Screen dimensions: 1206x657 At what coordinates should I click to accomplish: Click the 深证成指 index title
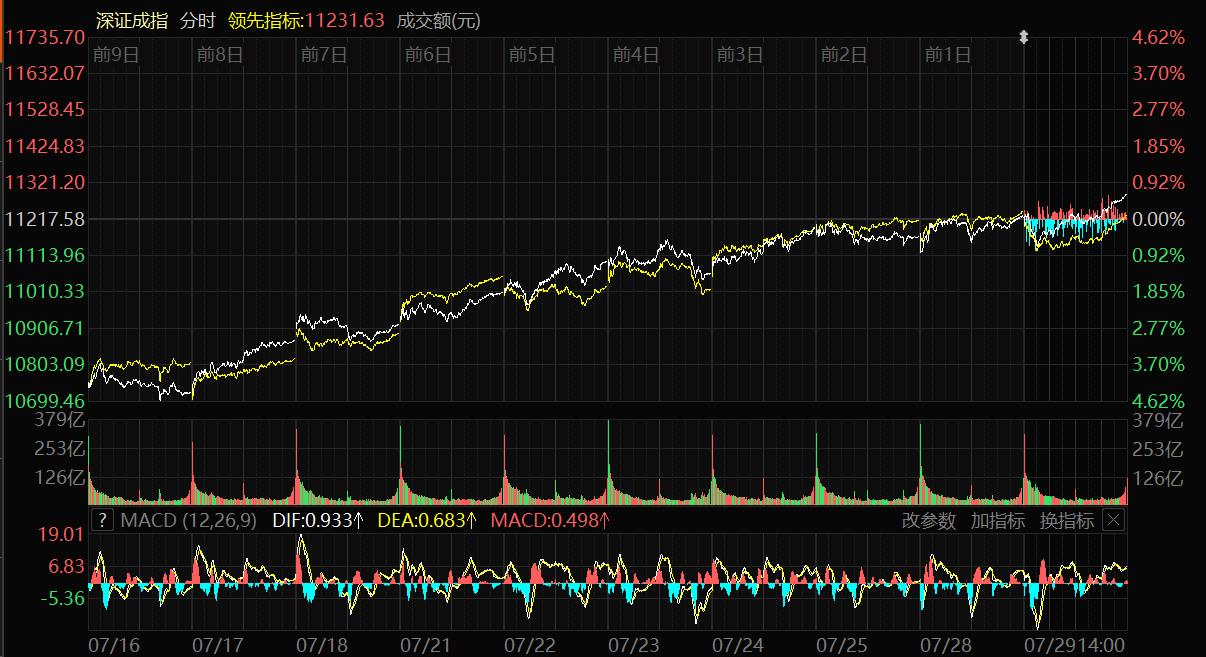point(131,20)
